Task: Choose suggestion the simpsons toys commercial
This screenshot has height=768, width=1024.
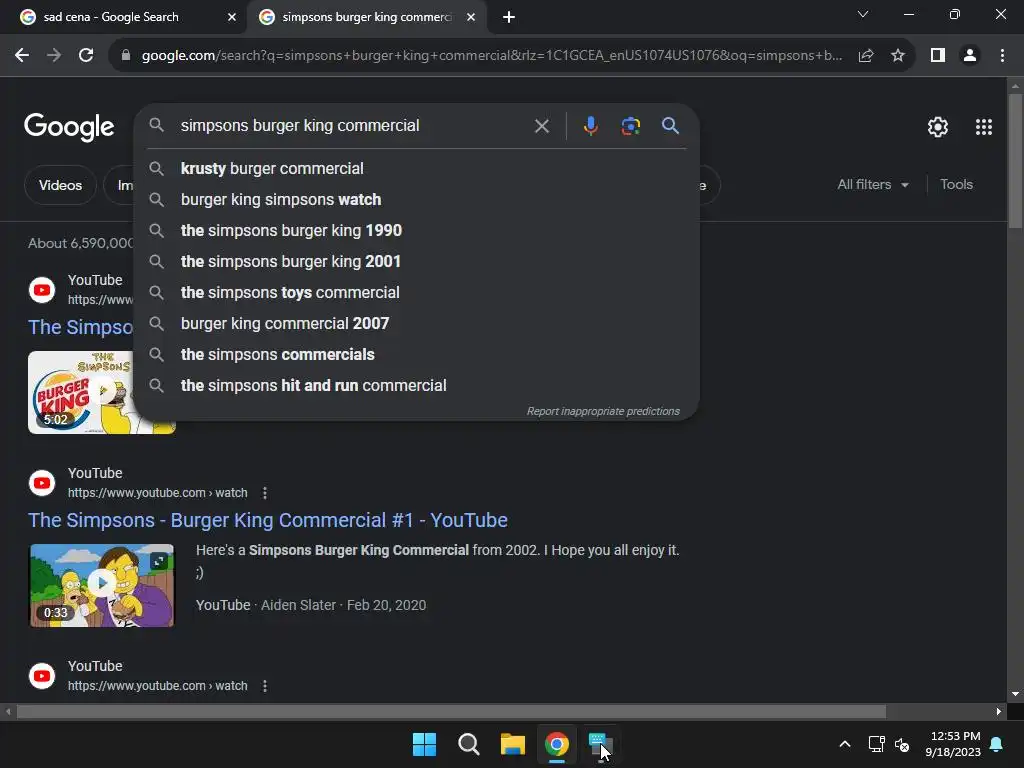Action: 416,293
